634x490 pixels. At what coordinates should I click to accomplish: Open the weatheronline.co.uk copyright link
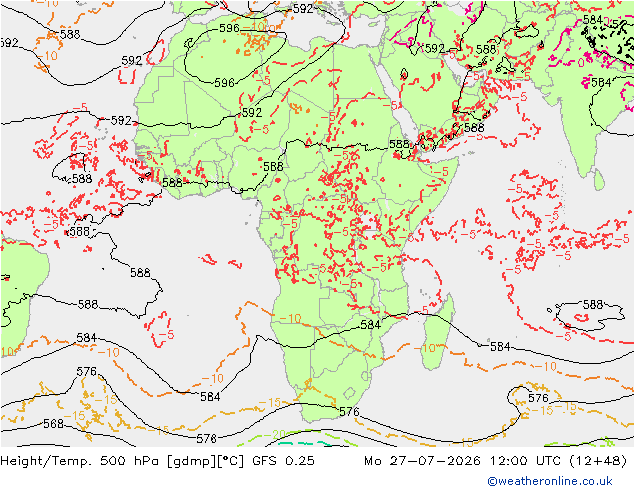pos(550,481)
